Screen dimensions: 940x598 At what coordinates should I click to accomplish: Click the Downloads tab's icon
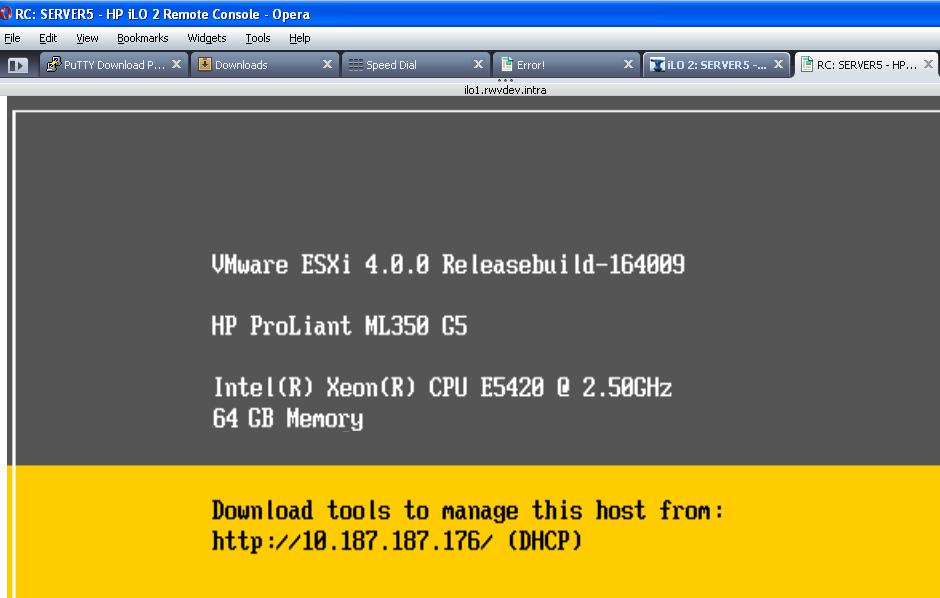(205, 65)
